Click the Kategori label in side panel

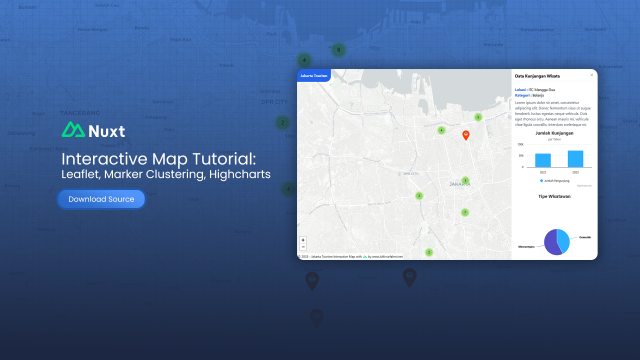click(522, 95)
